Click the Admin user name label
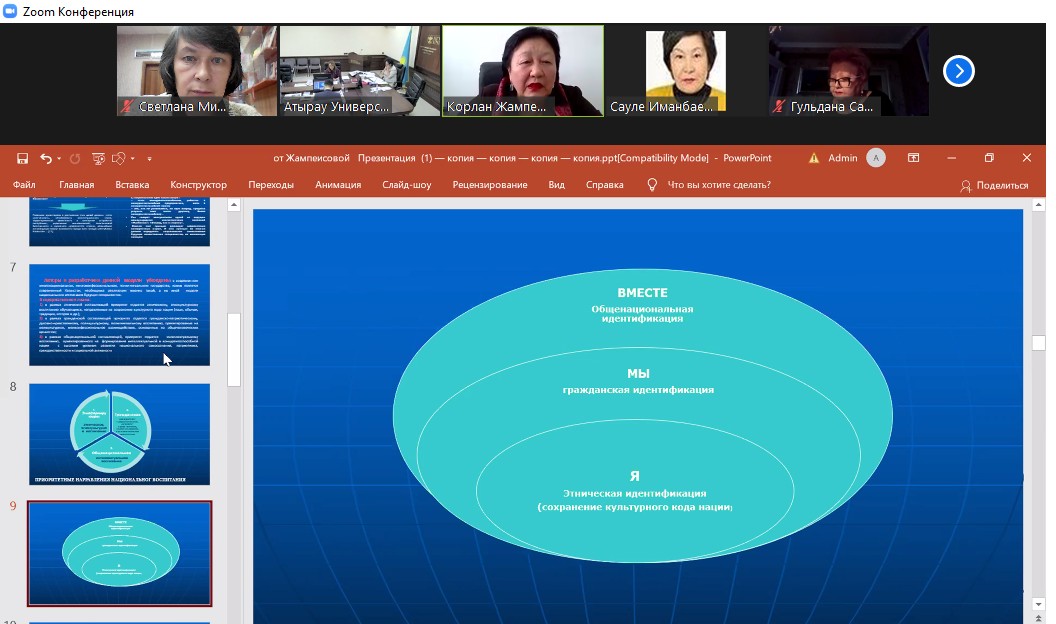This screenshot has width=1056, height=624. 843,158
